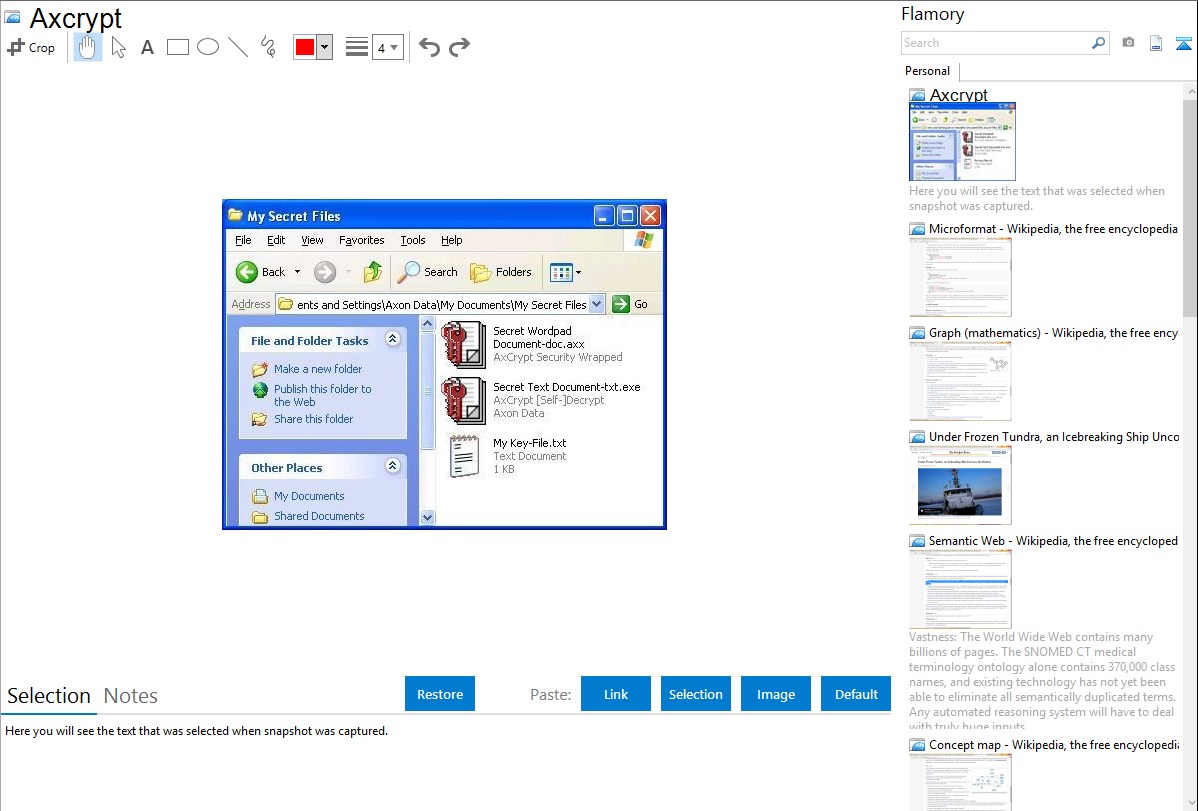The width and height of the screenshot is (1198, 811).
Task: Activate the hand pan tool
Action: pos(88,47)
